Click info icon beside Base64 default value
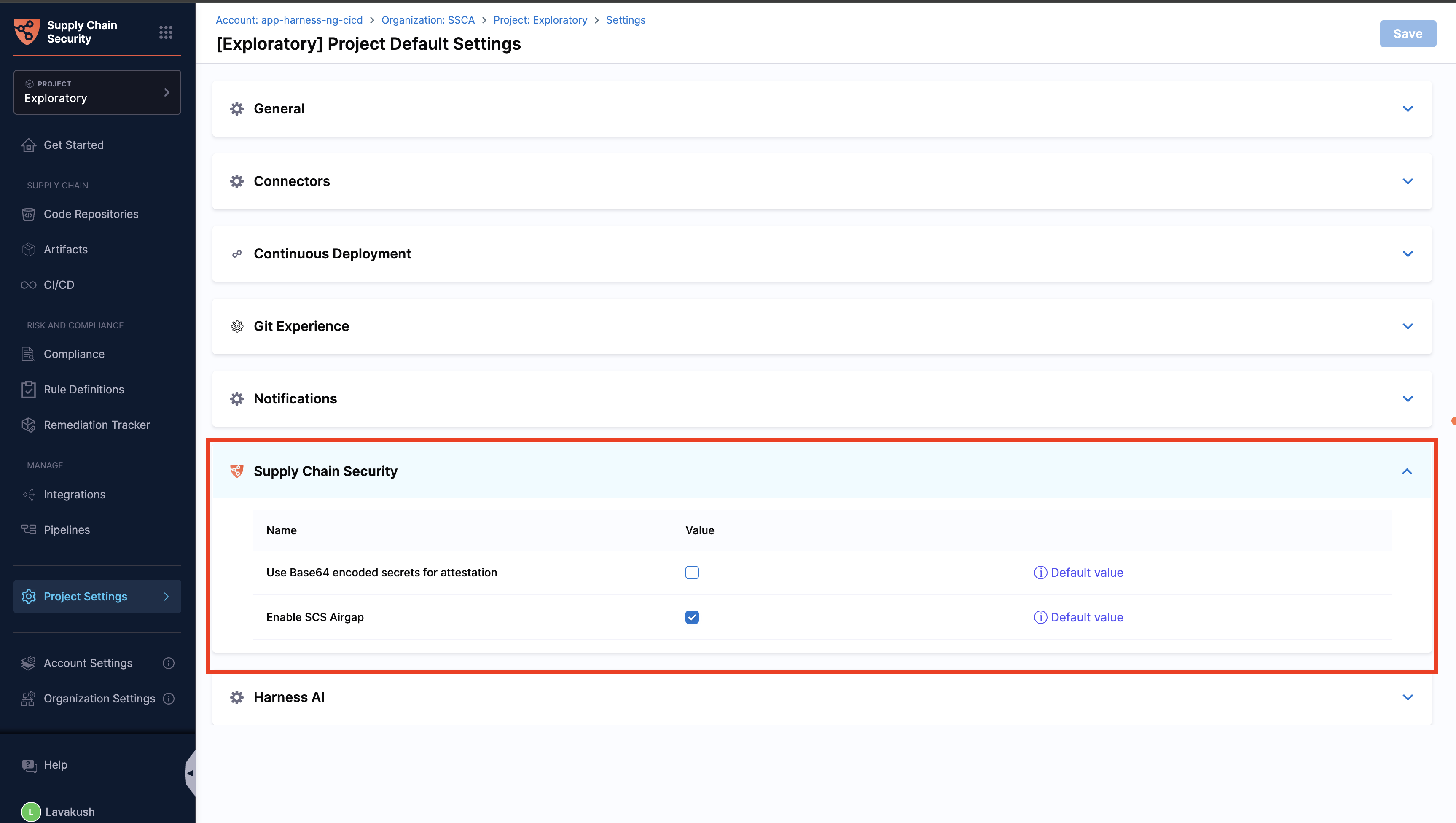1456x823 pixels. (x=1040, y=573)
